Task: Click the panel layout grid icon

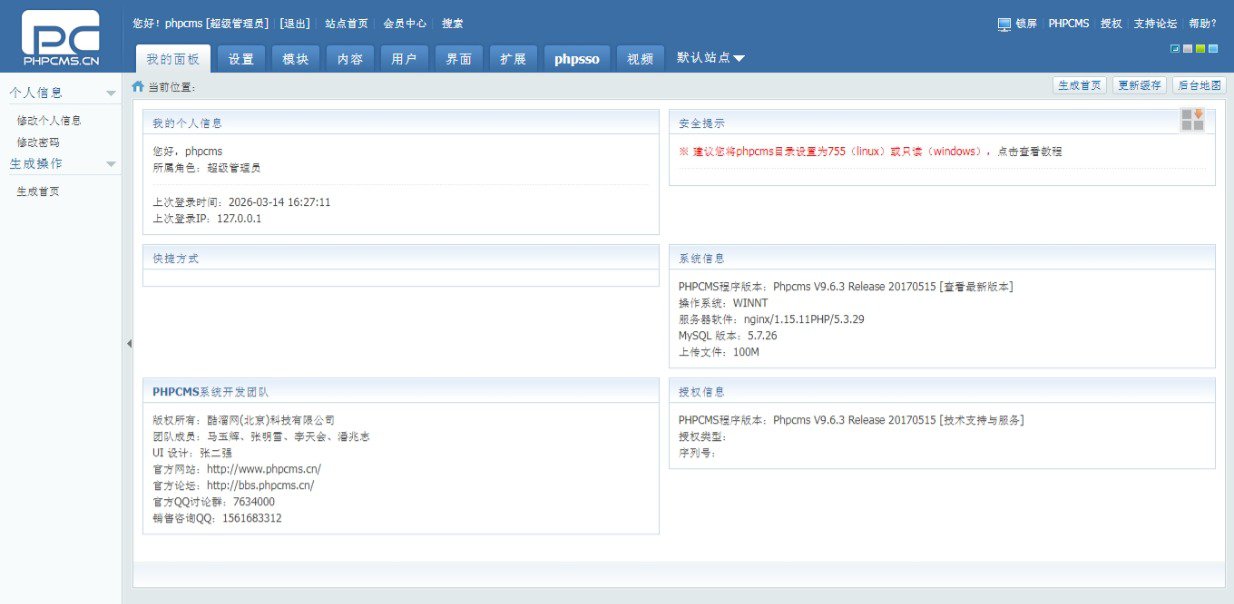Action: [1192, 120]
